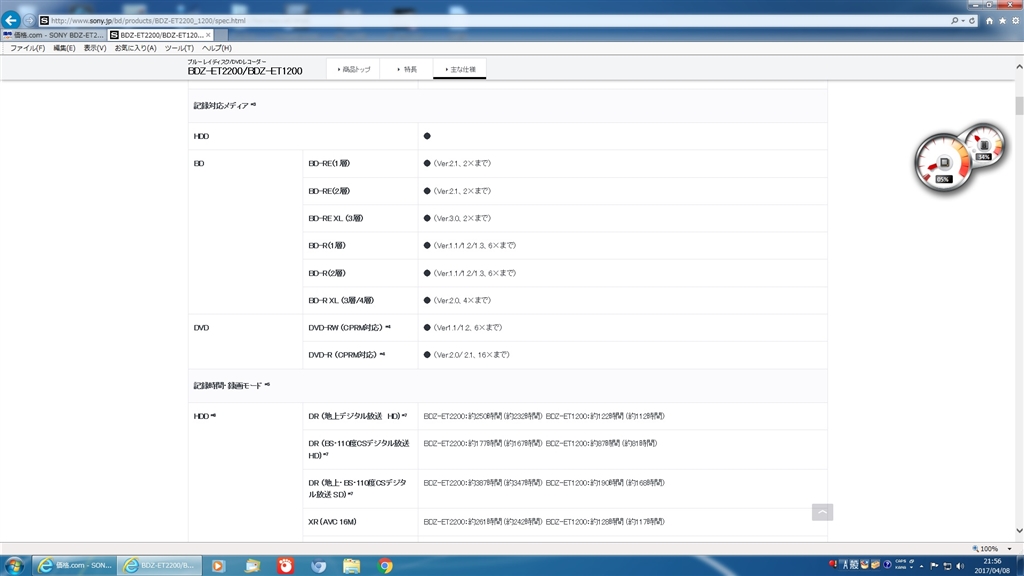This screenshot has height=576, width=1024.
Task: Toggle the IME input mode A icon
Action: pos(845,565)
